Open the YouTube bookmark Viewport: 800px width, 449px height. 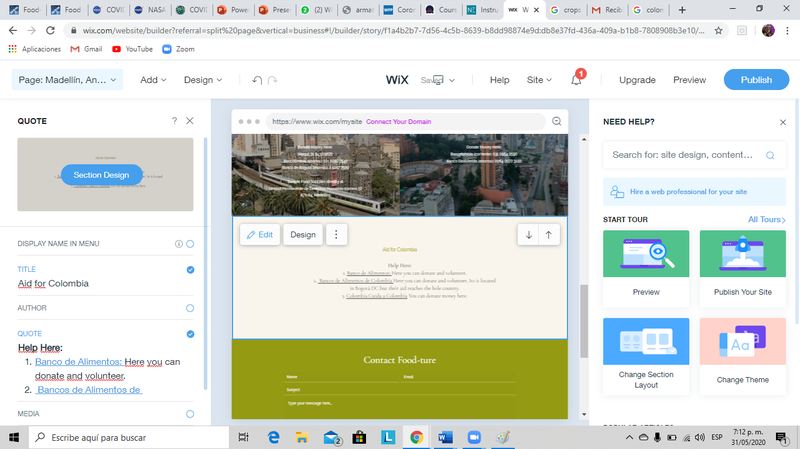(x=132, y=49)
